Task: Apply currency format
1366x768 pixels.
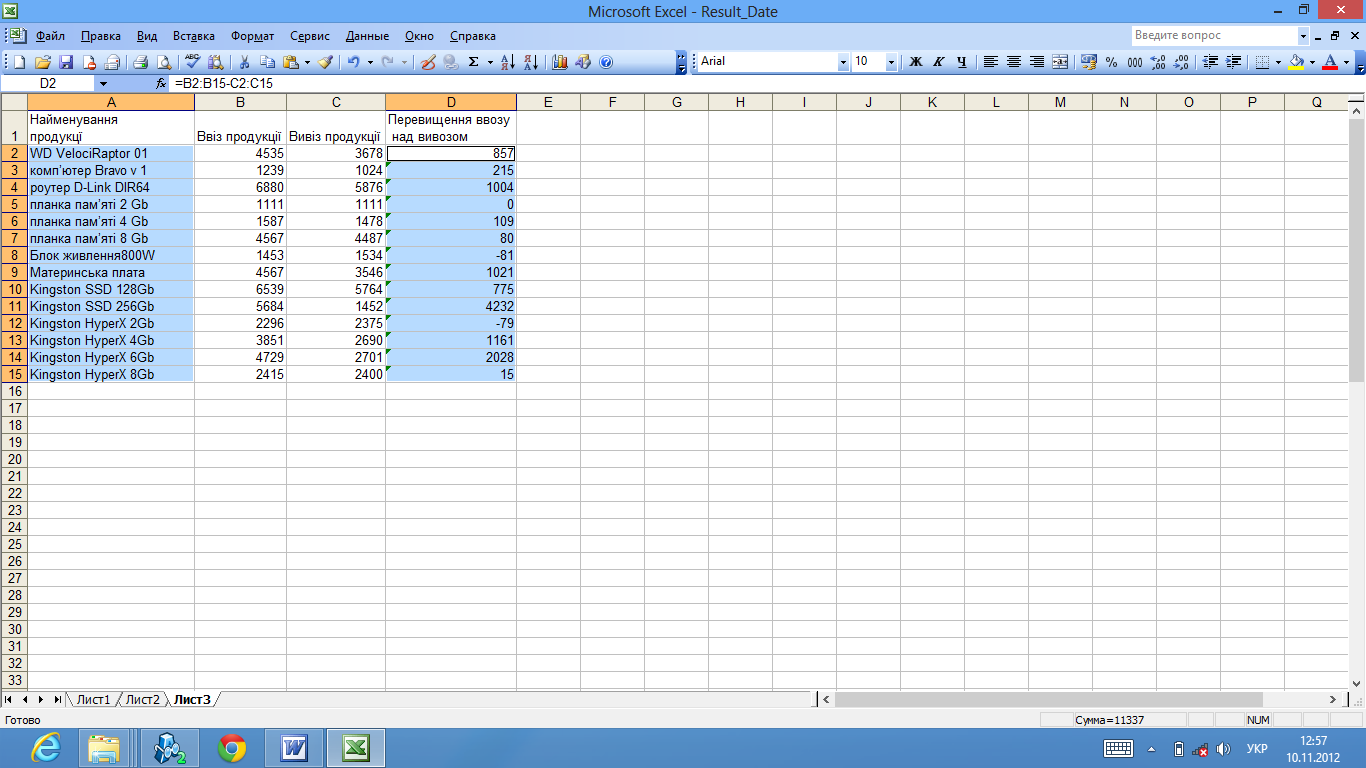Action: [1088, 62]
